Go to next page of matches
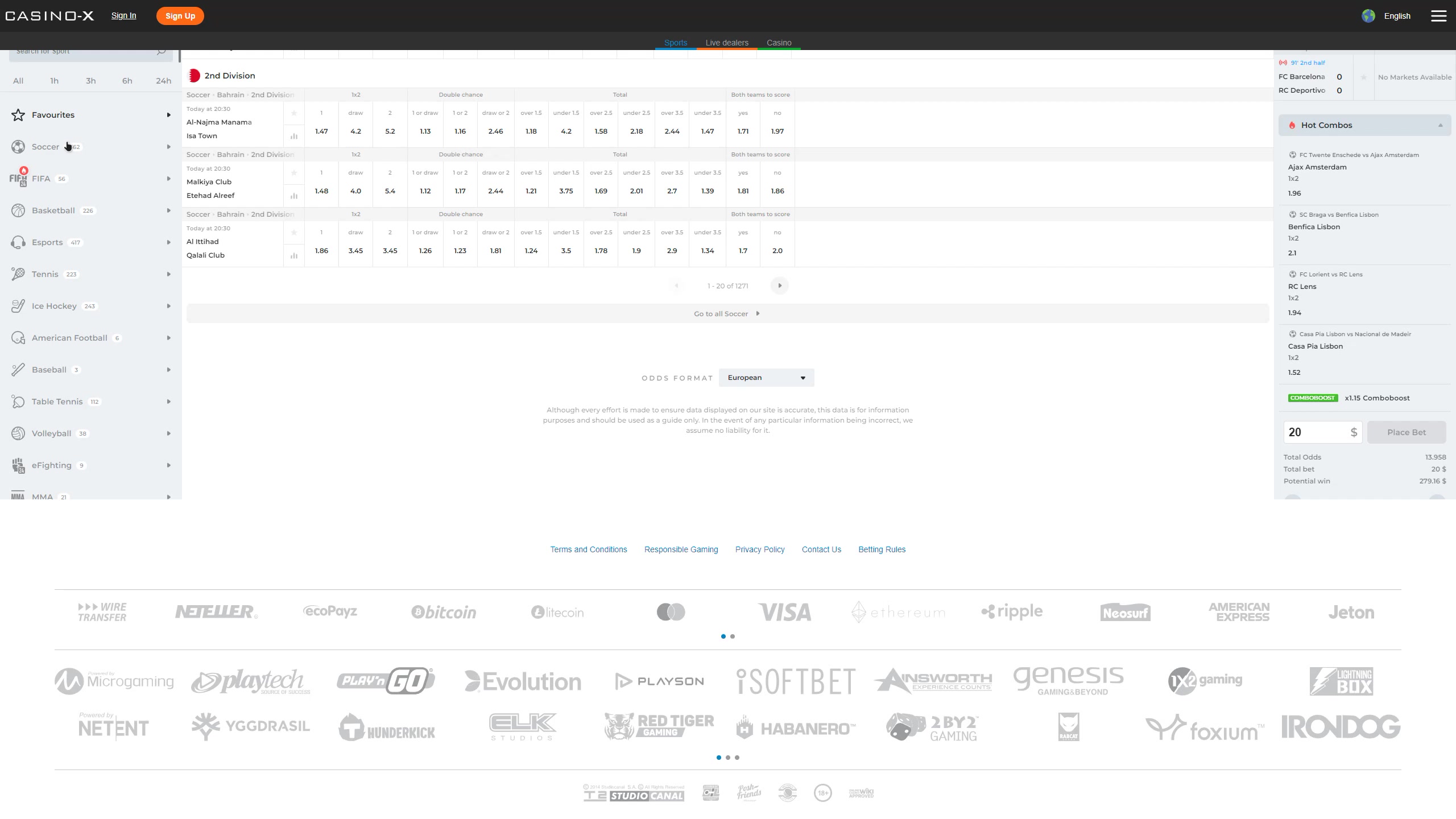The width and height of the screenshot is (1456, 819). tap(780, 286)
